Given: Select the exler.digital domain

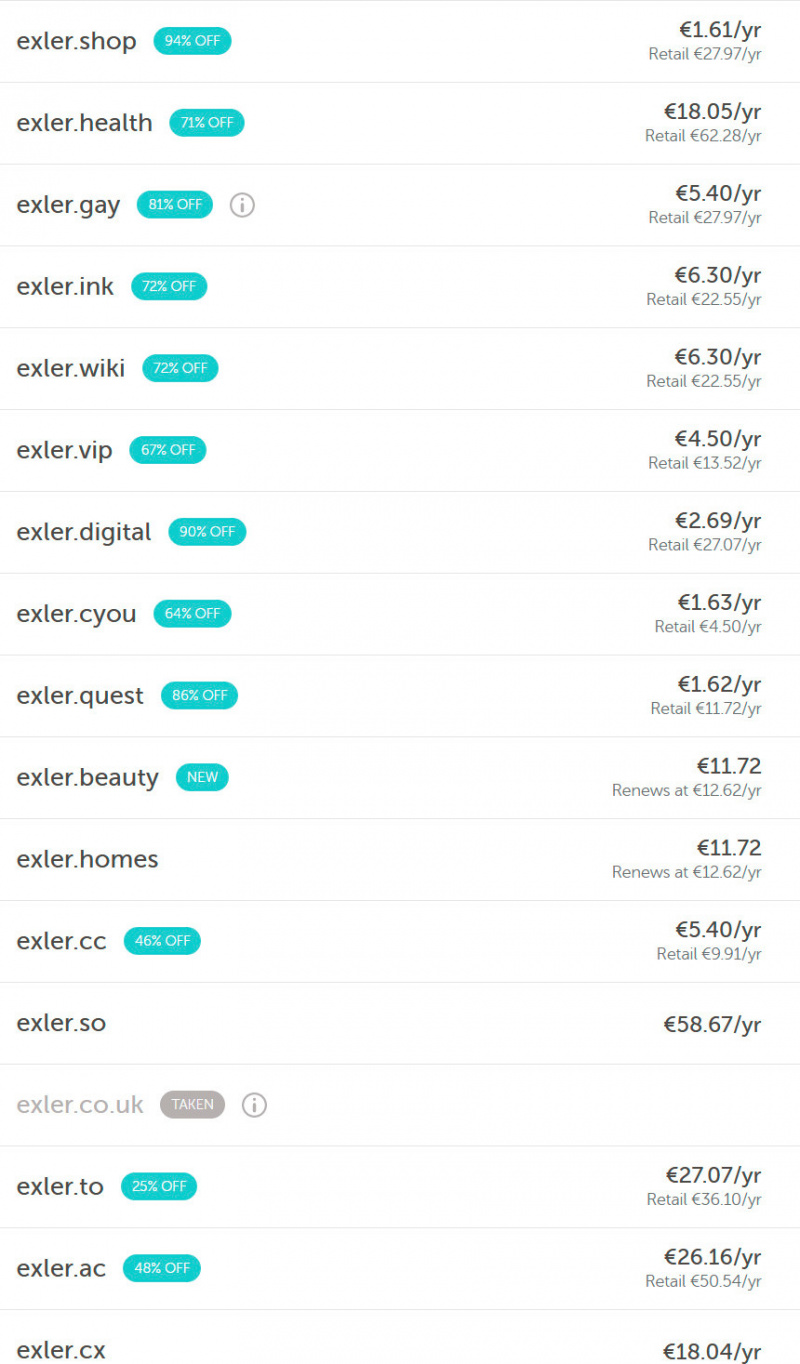Looking at the screenshot, I should coord(84,532).
